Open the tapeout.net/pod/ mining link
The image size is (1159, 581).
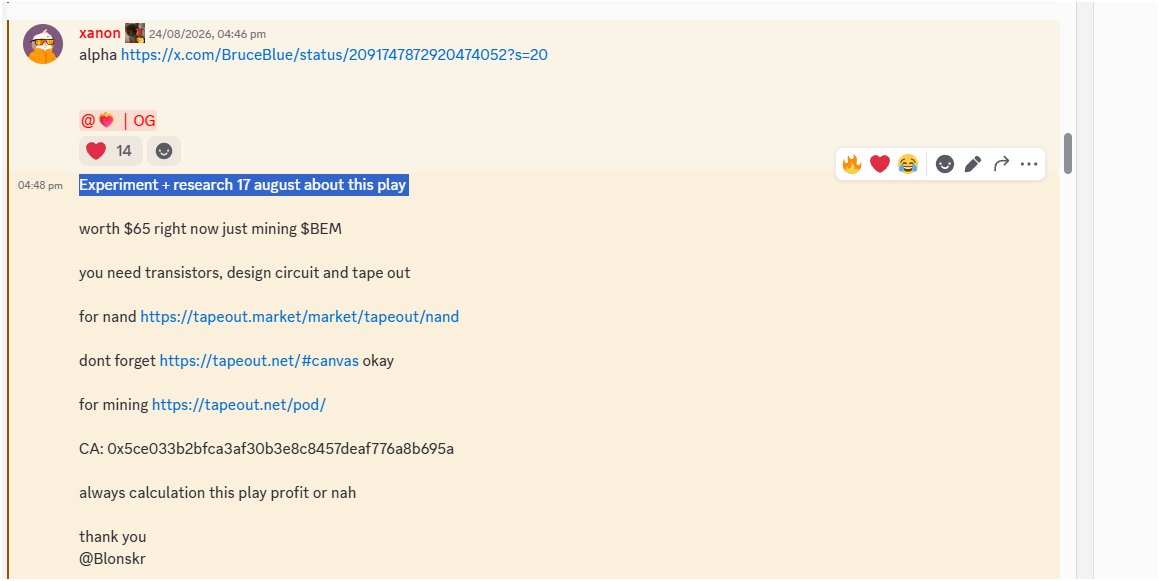(x=239, y=404)
